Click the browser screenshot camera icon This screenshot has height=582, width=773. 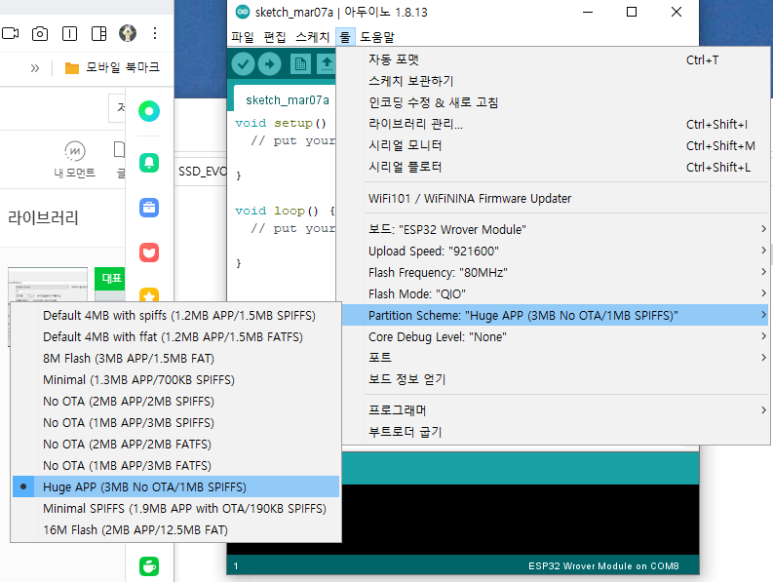[40, 34]
